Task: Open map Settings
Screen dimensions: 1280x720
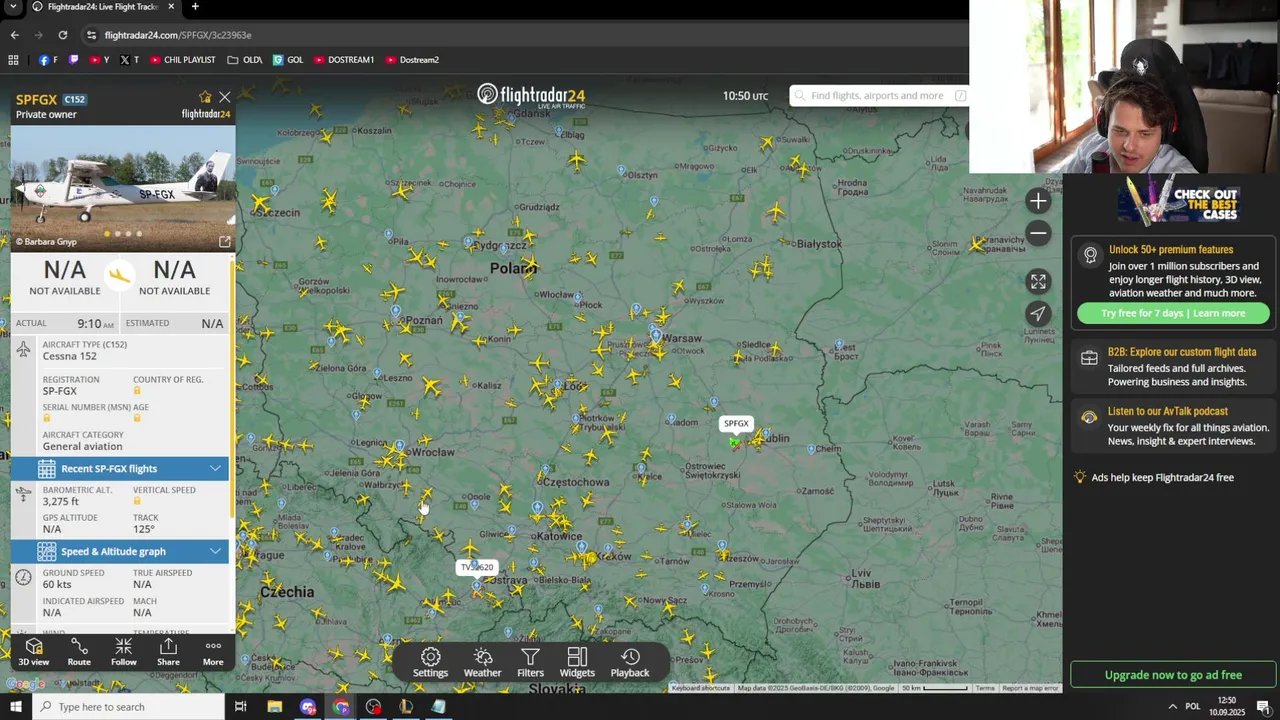Action: coord(430,662)
